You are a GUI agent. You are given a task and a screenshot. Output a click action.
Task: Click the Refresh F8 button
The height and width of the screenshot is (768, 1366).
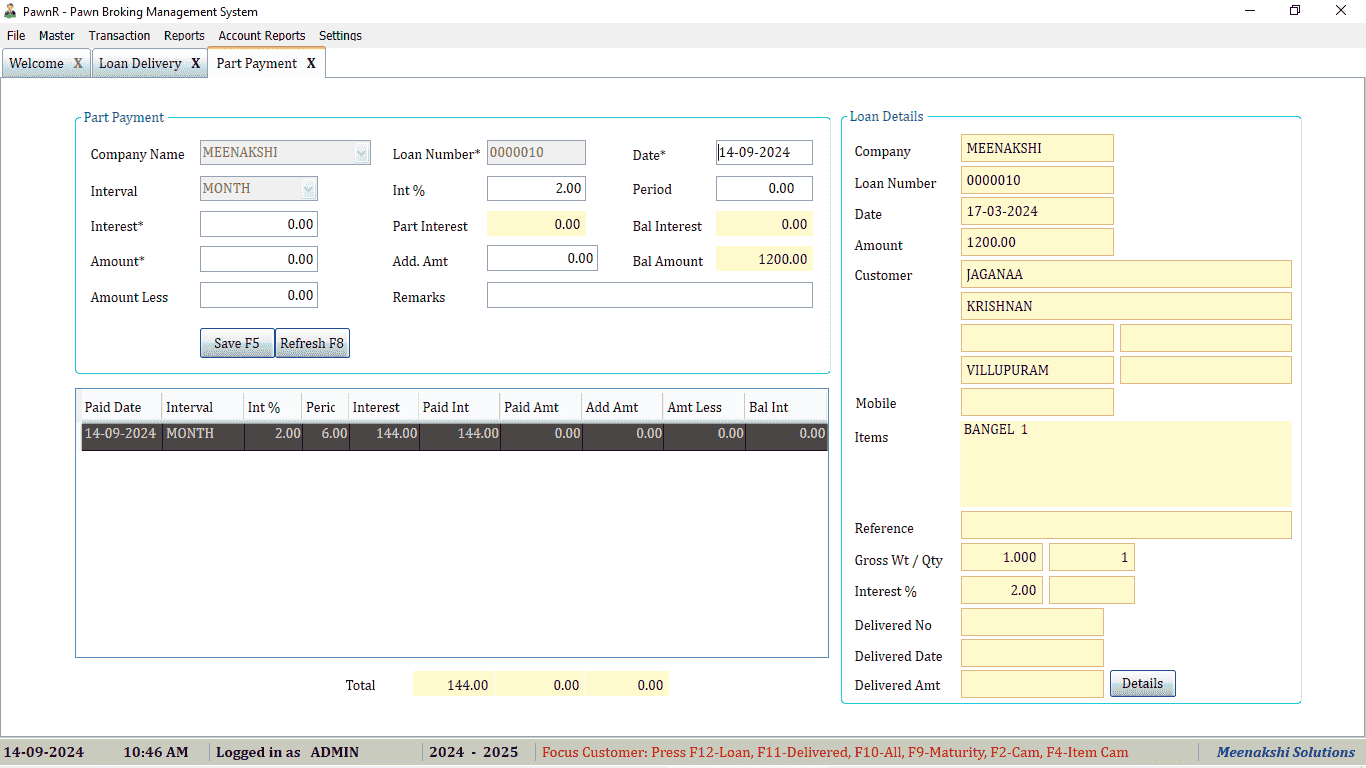tap(312, 343)
